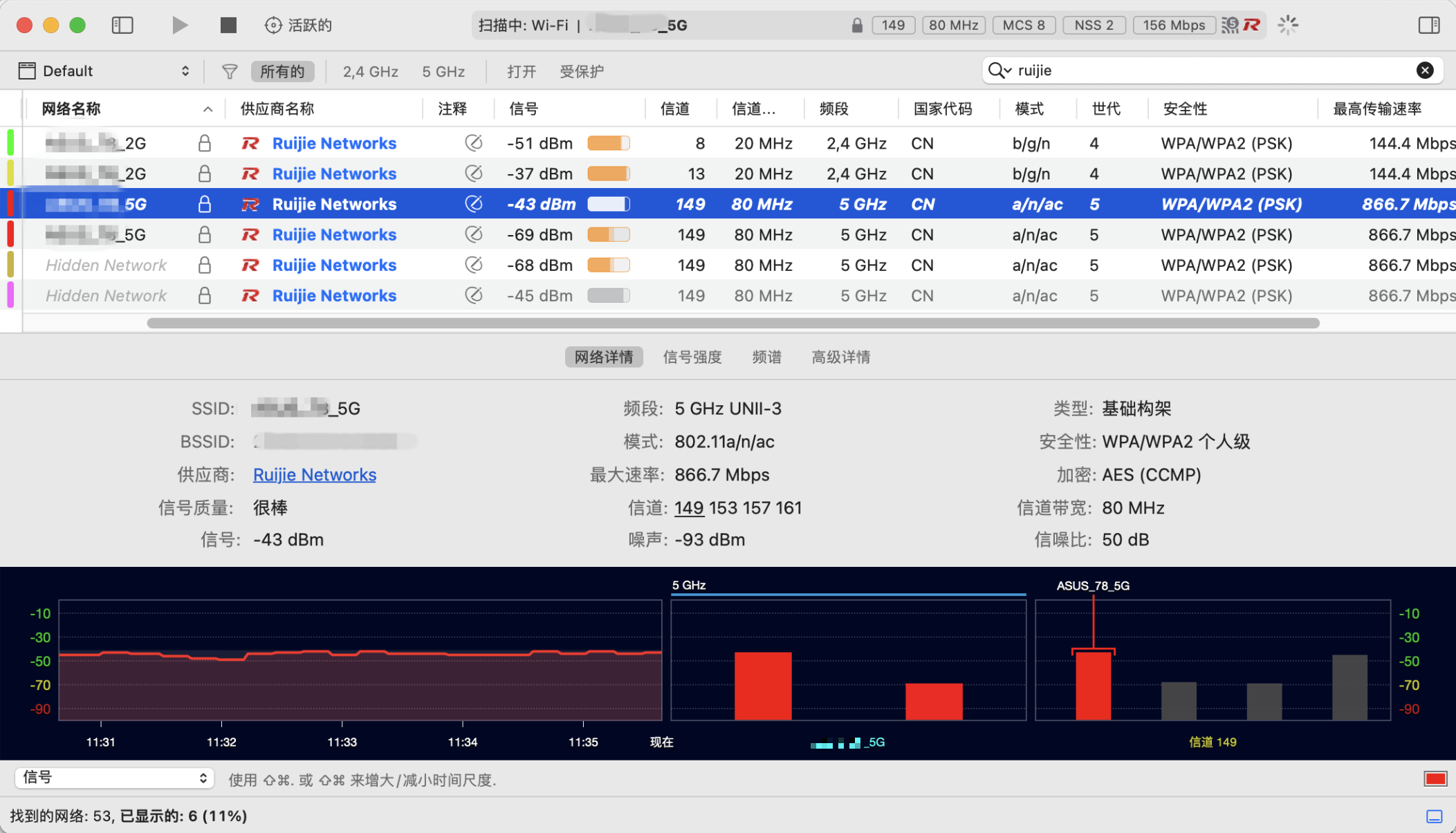Toggle the right inspector panel icon
1456x833 pixels.
[1428, 26]
